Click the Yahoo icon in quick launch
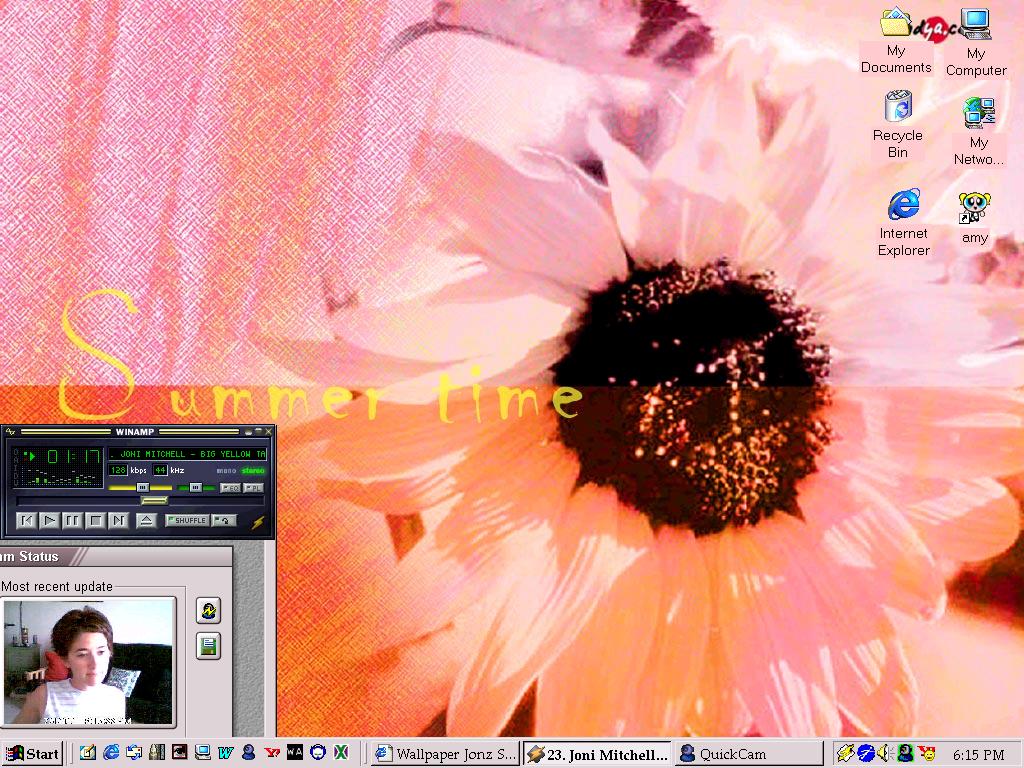Image resolution: width=1024 pixels, height=768 pixels. point(272,753)
